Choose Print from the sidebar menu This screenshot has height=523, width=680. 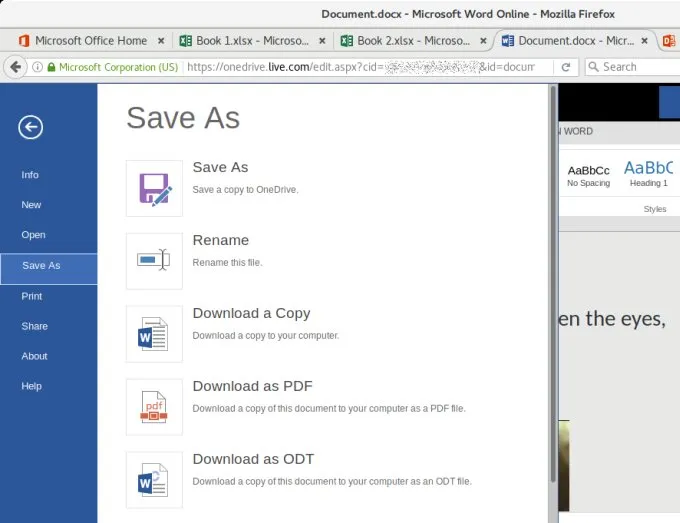(32, 296)
